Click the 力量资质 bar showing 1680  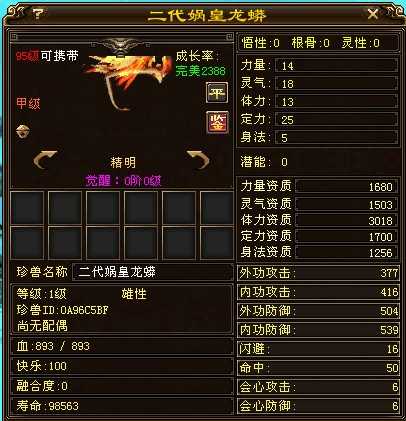tap(346, 186)
